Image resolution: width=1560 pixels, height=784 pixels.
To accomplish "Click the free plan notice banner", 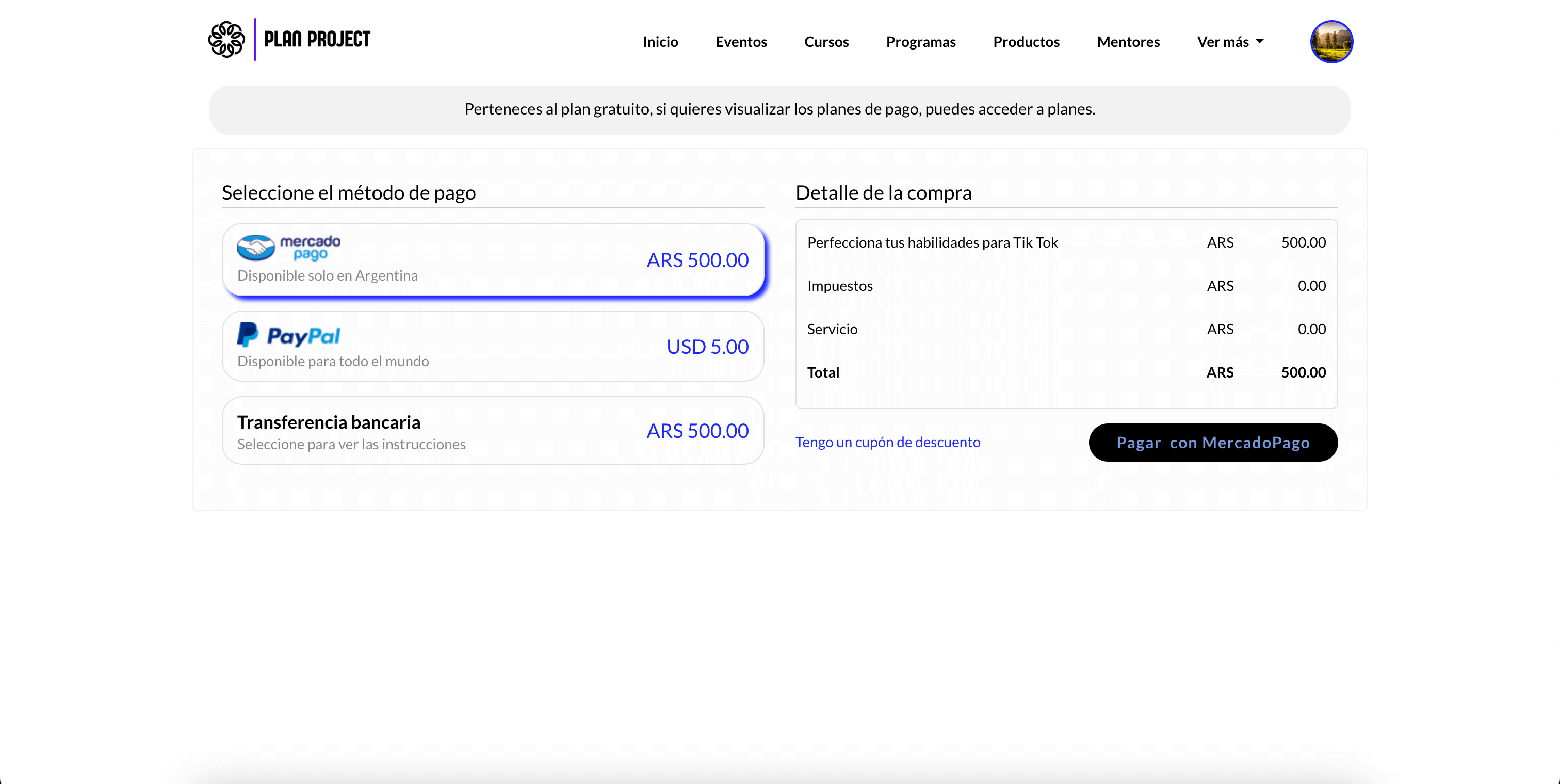I will click(779, 109).
